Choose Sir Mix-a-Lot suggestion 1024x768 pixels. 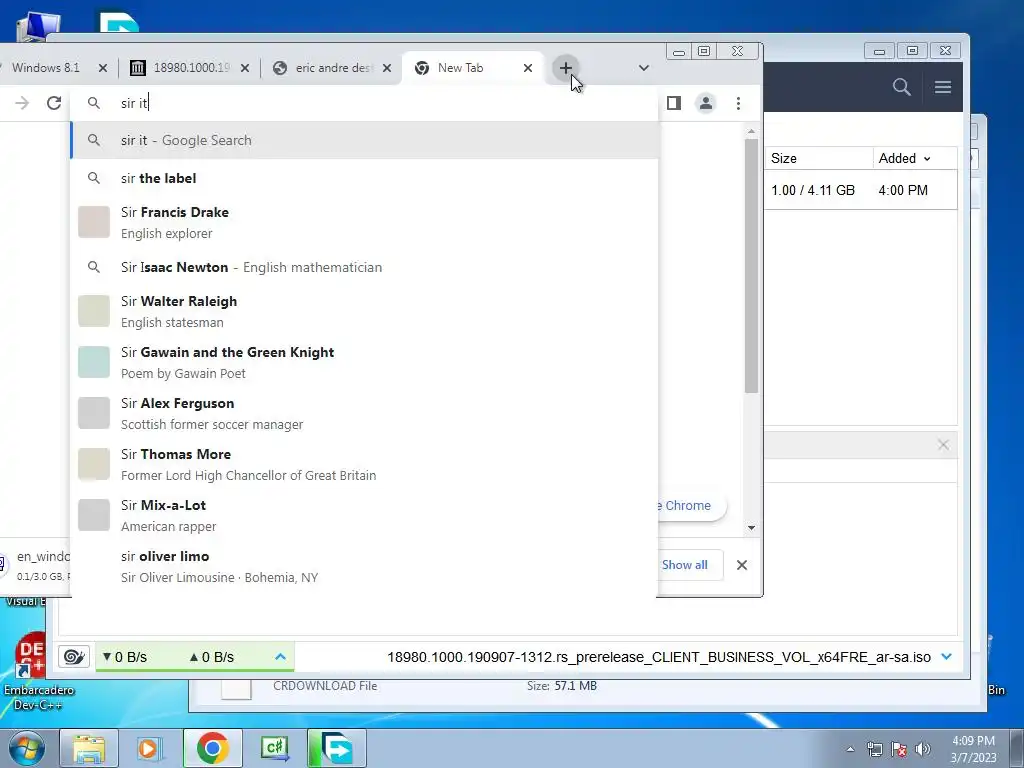click(364, 515)
